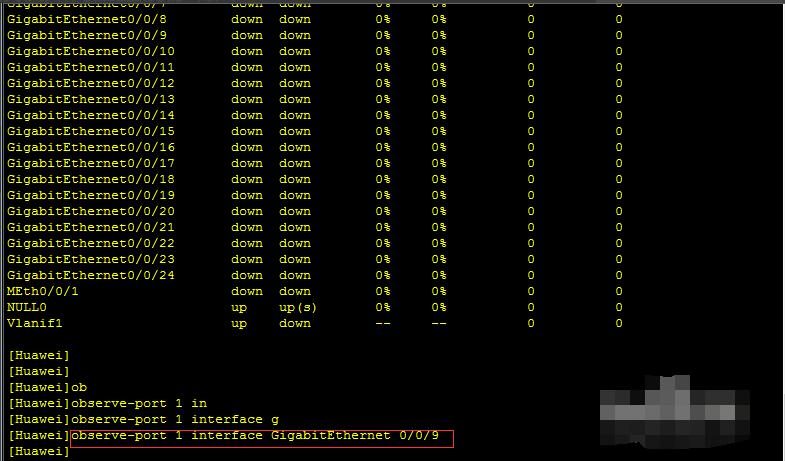Viewport: 785px width, 461px height.
Task: Click the GigabitEthernet0/0/12 interface name
Action: (x=91, y=83)
